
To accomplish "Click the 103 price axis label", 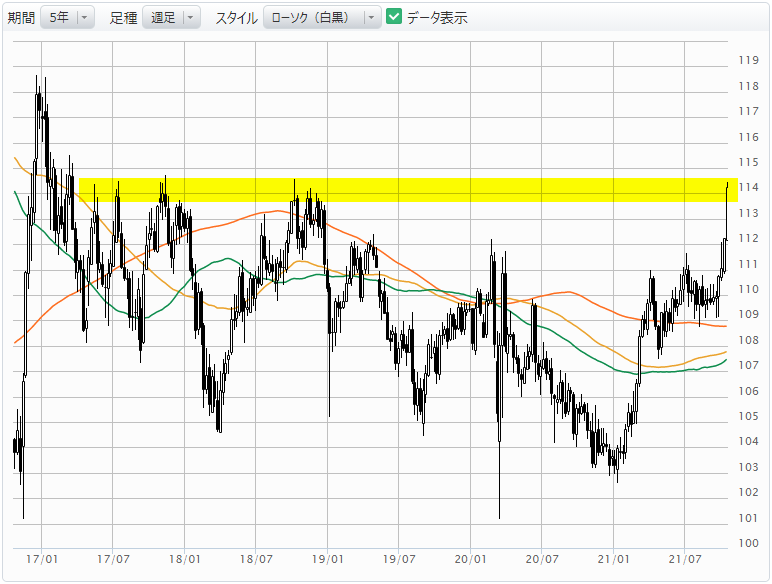I will click(748, 467).
